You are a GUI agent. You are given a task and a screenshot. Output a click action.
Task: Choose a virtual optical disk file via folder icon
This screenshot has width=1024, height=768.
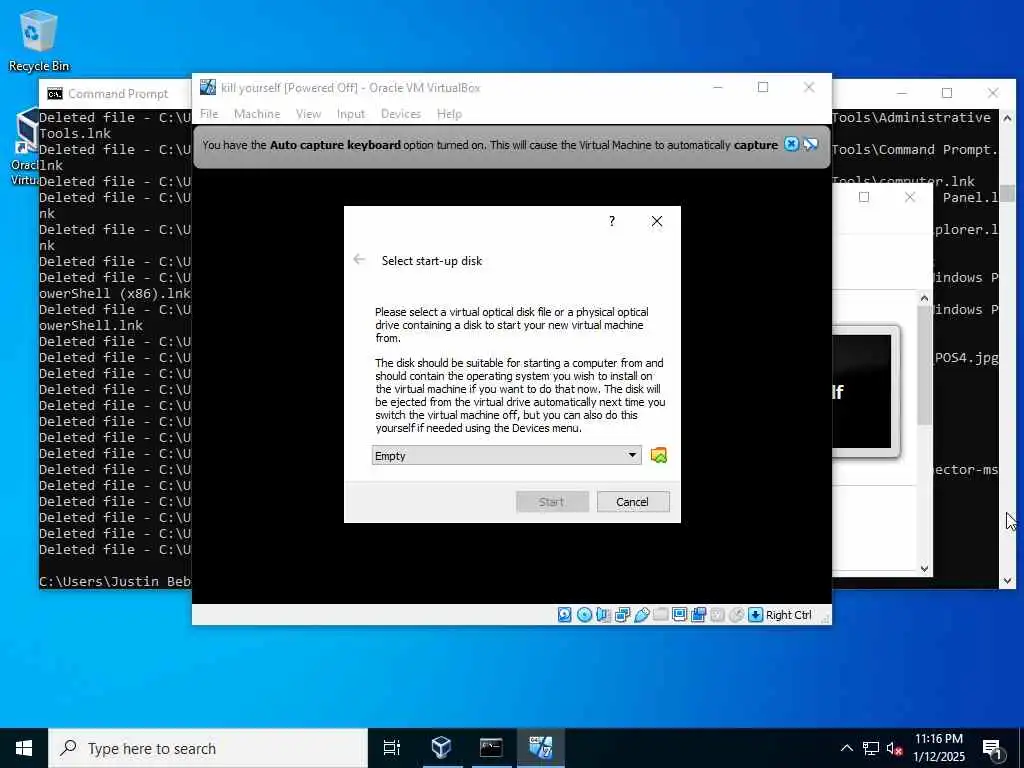click(x=659, y=455)
